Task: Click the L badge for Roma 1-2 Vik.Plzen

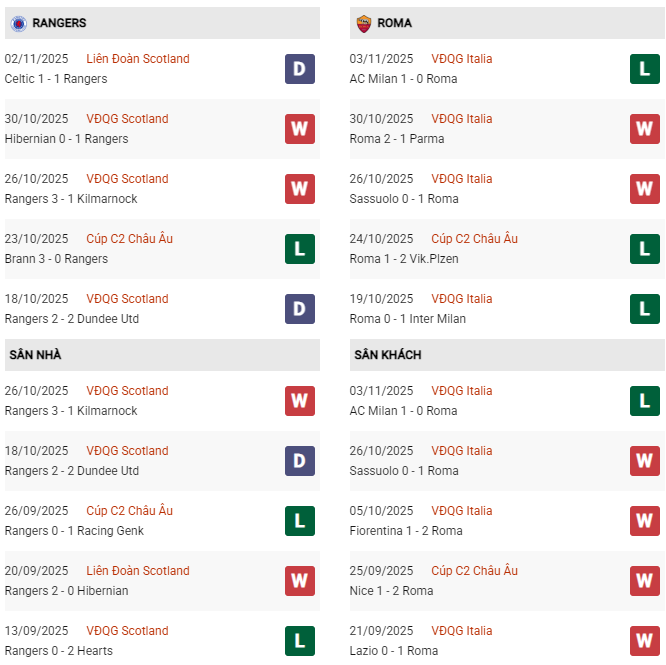Action: pos(644,249)
